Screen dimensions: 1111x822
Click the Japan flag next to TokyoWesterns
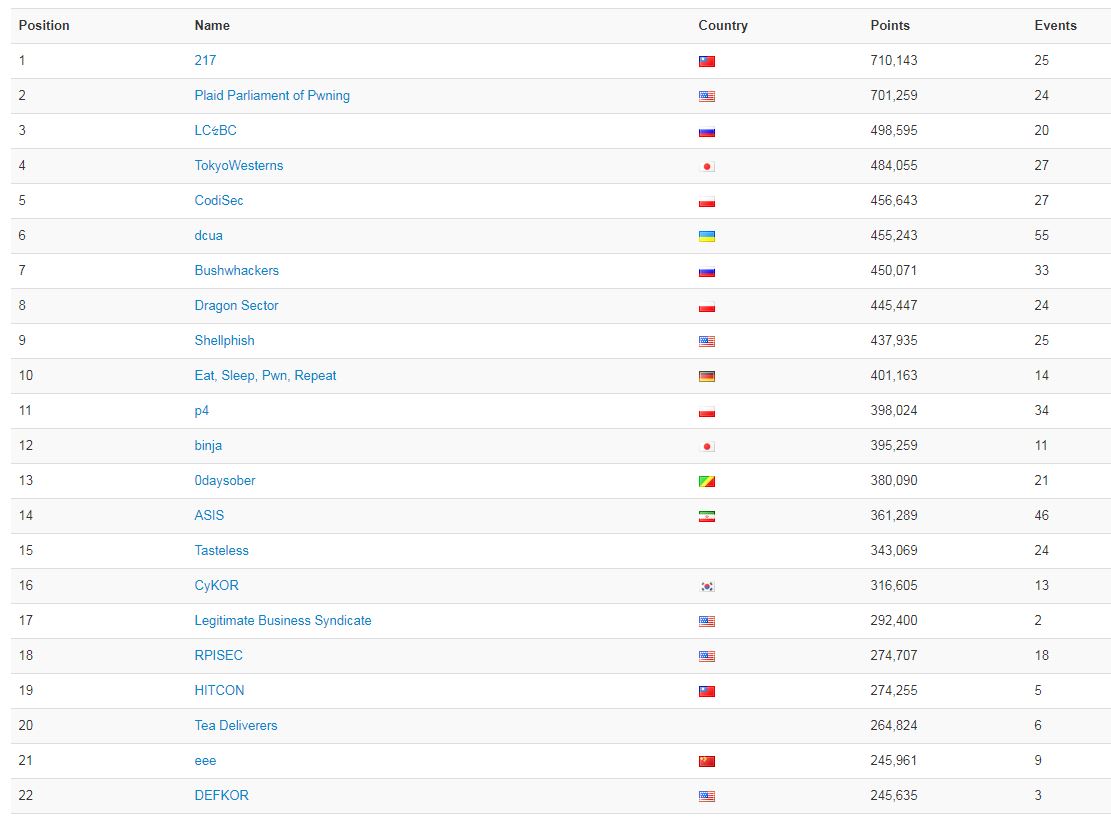707,167
